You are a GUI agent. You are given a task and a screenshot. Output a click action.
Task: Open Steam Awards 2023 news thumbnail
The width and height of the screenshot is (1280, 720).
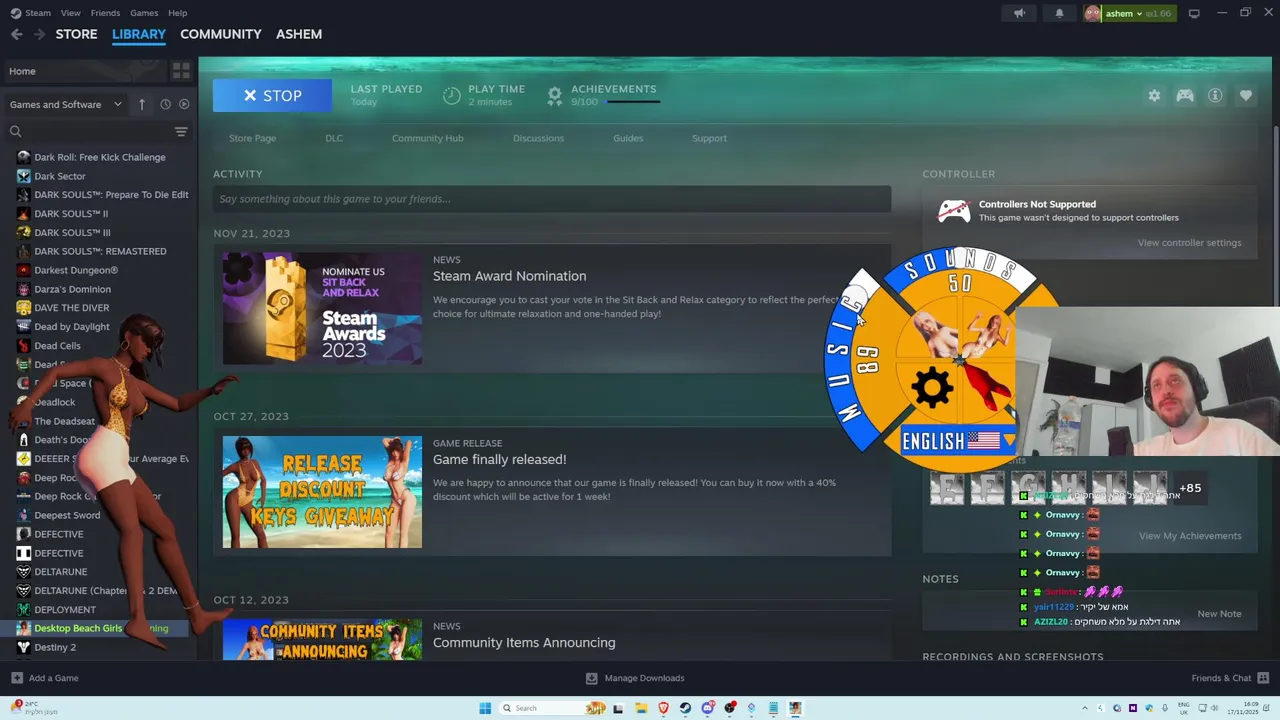coord(322,308)
